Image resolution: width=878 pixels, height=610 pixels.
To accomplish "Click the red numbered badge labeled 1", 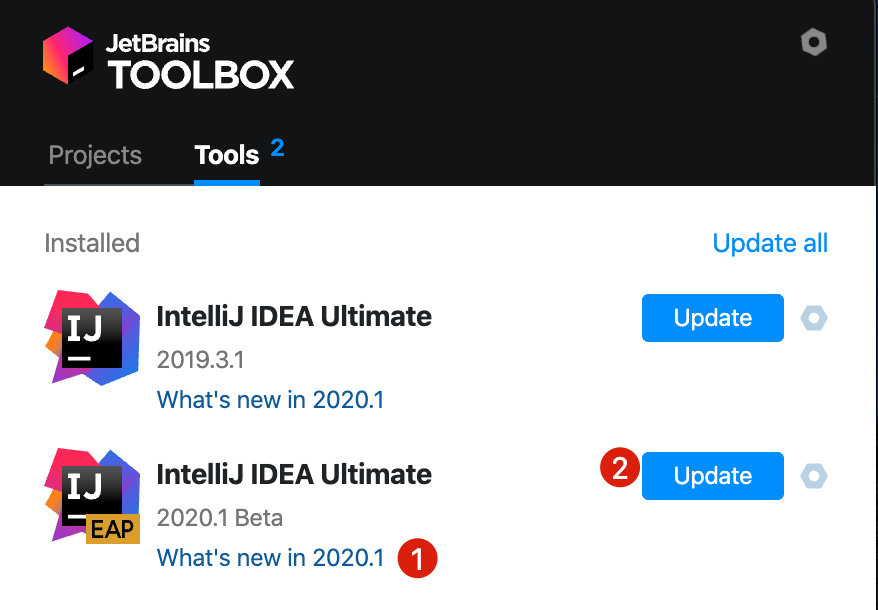I will click(417, 558).
